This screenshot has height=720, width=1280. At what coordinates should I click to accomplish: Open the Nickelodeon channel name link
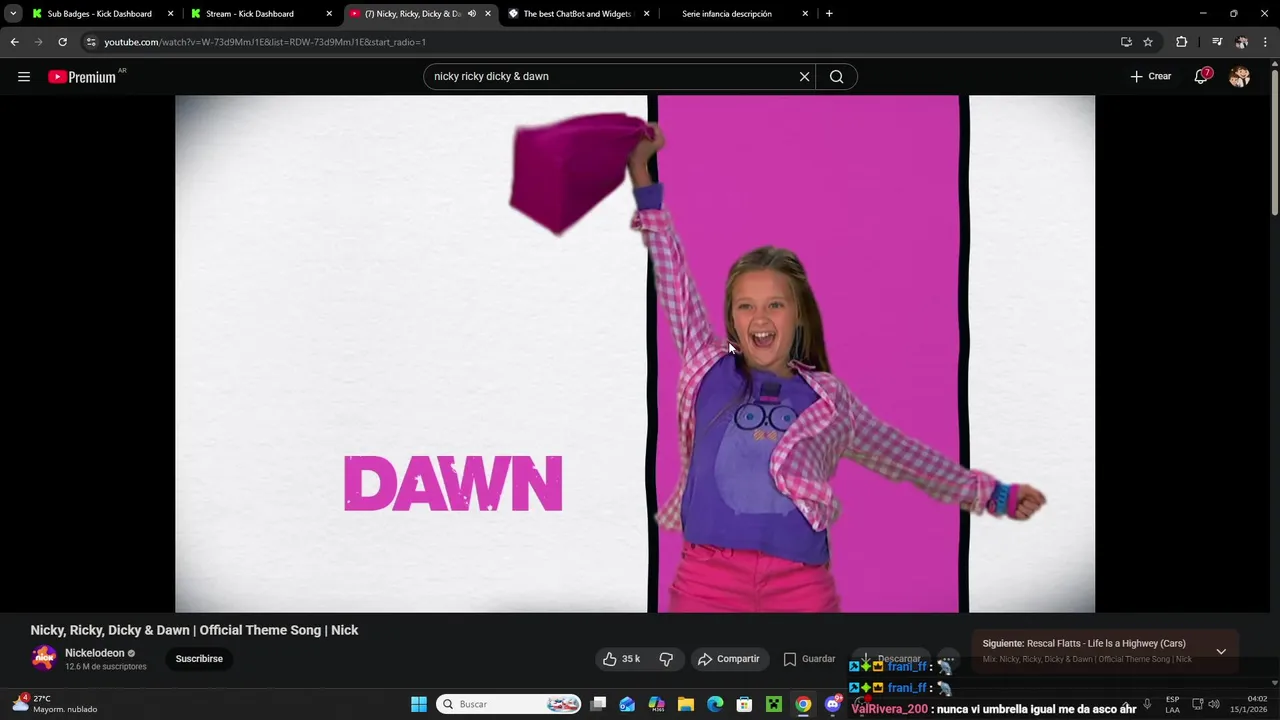pyautogui.click(x=95, y=653)
